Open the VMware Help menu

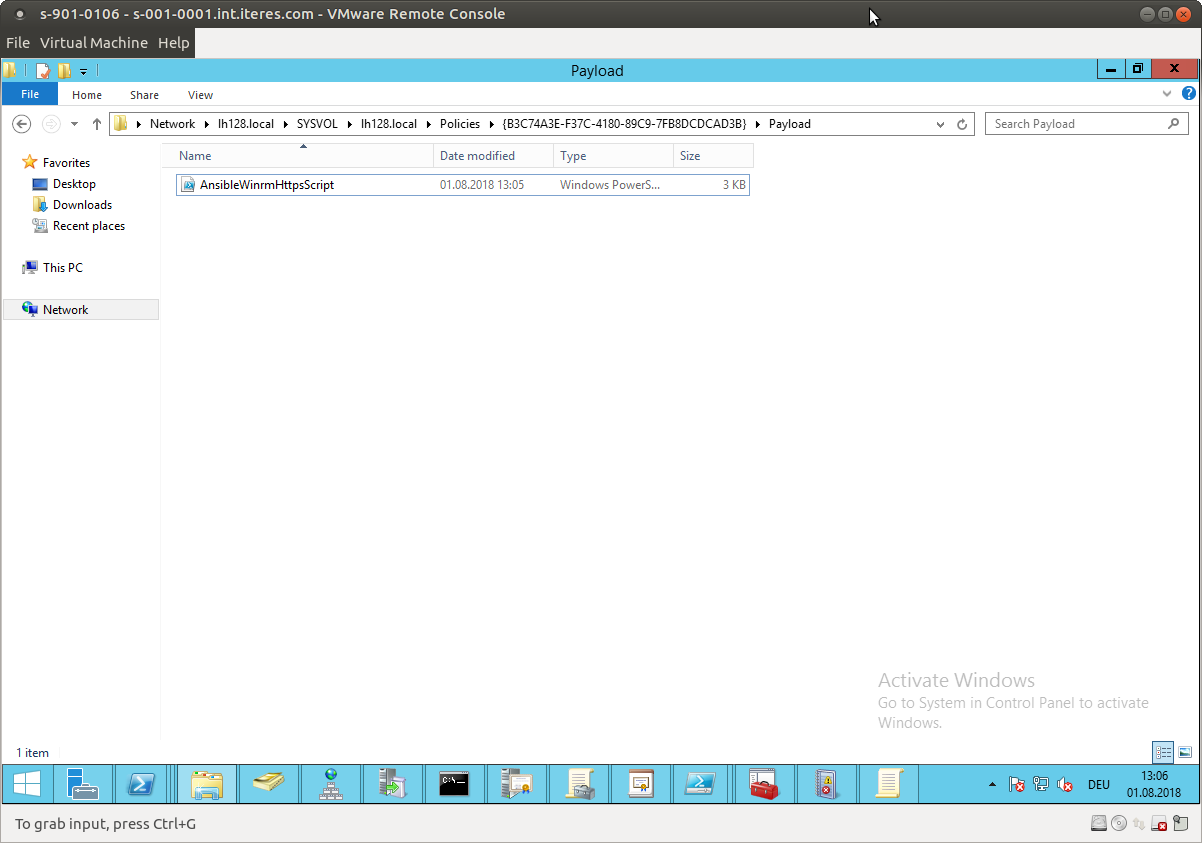tap(173, 43)
